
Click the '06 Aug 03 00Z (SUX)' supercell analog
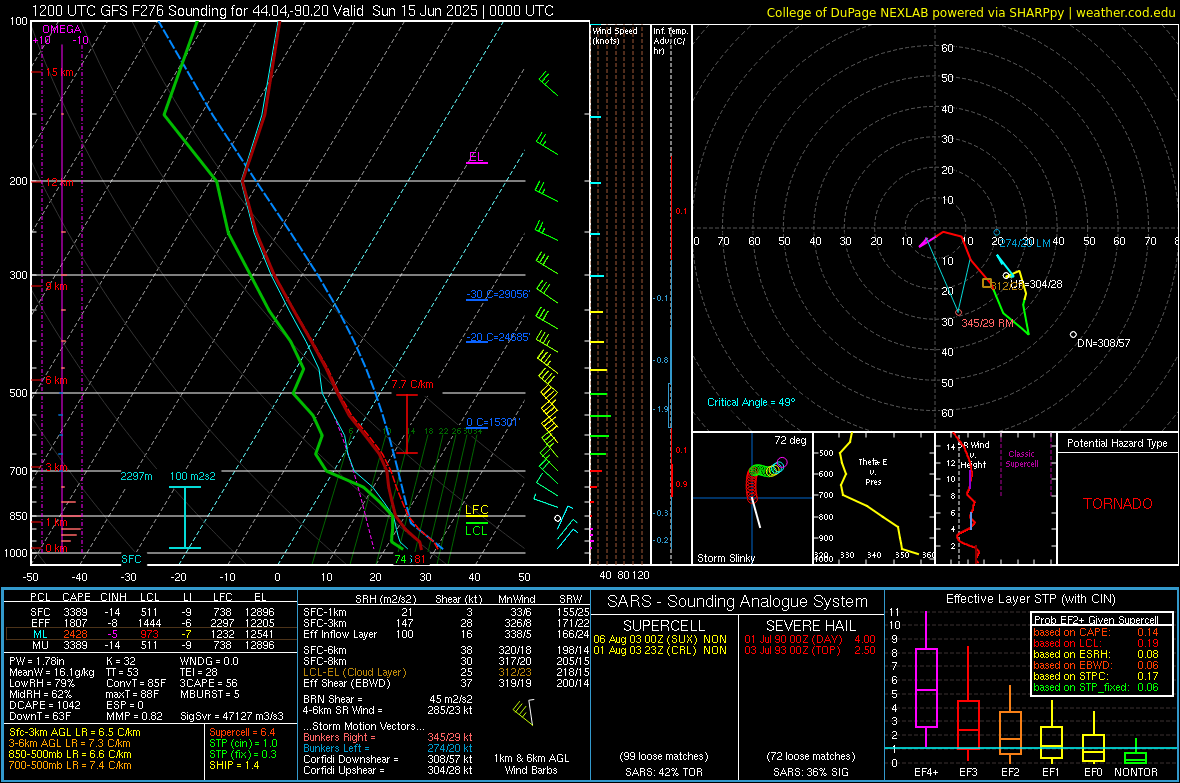645,639
